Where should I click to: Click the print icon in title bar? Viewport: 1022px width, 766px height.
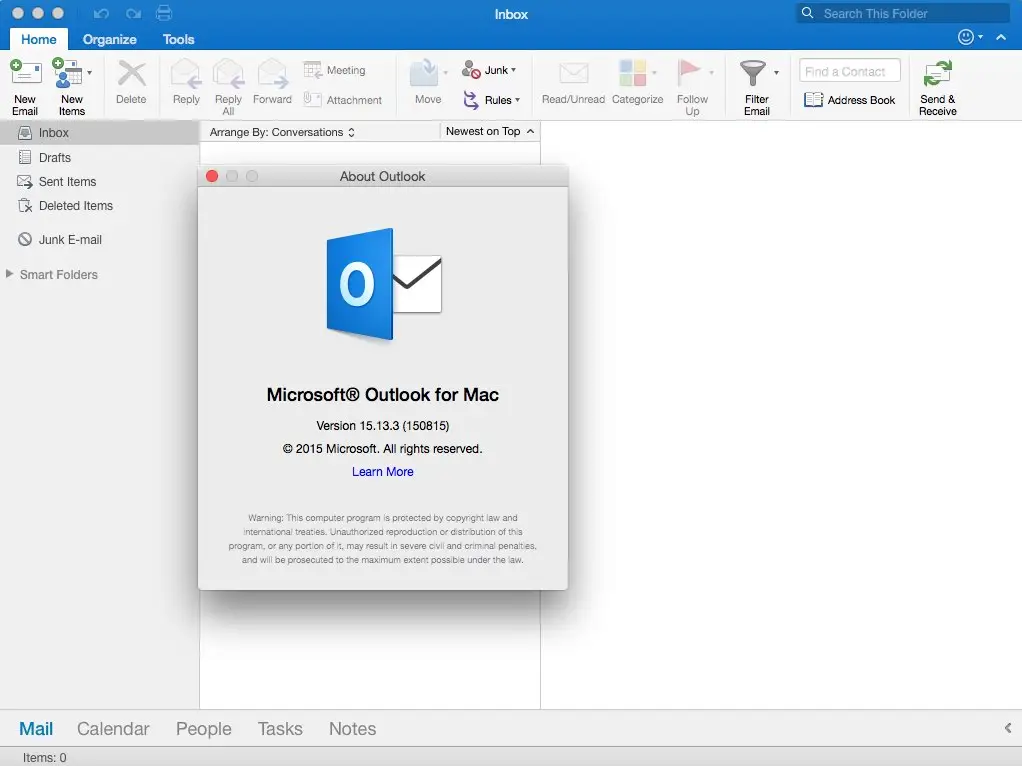(164, 14)
